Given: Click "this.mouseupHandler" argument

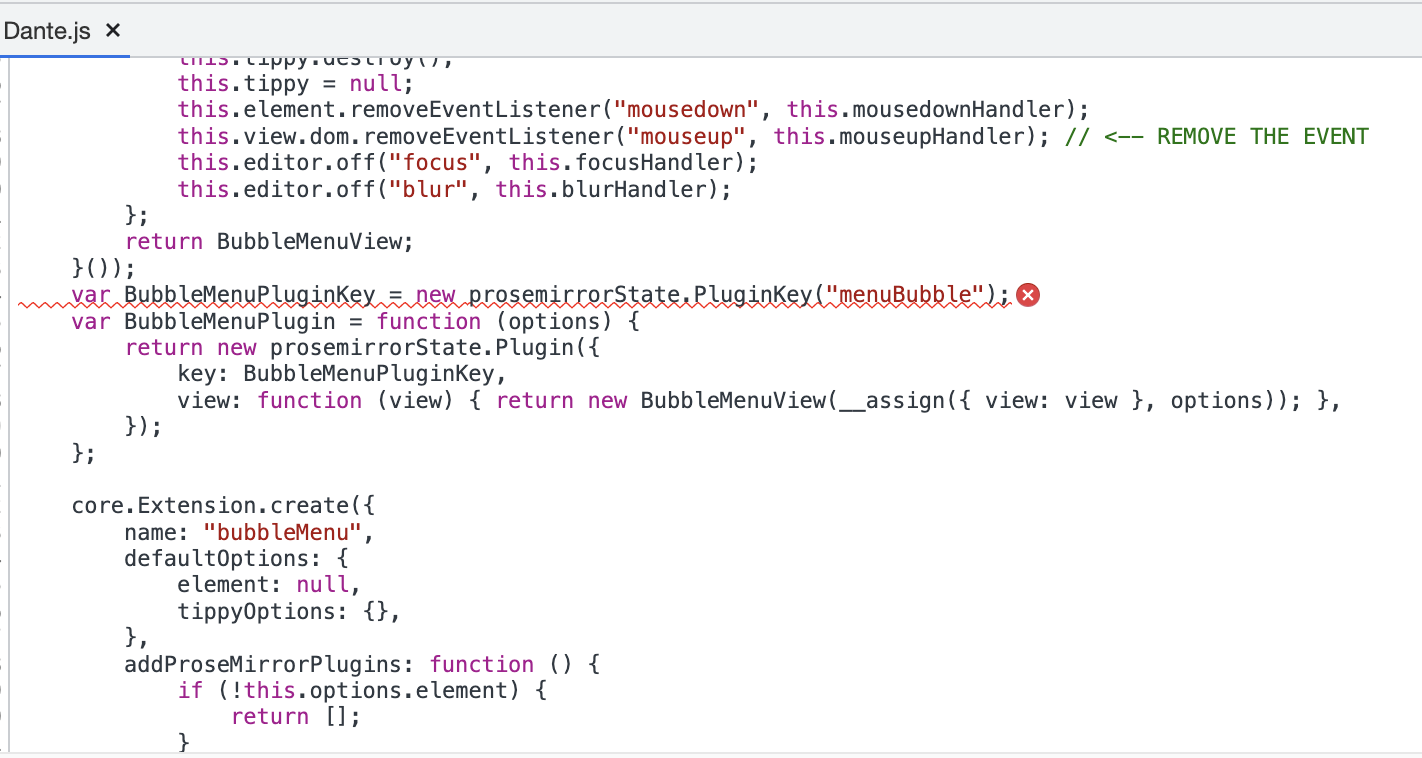Looking at the screenshot, I should [900, 136].
